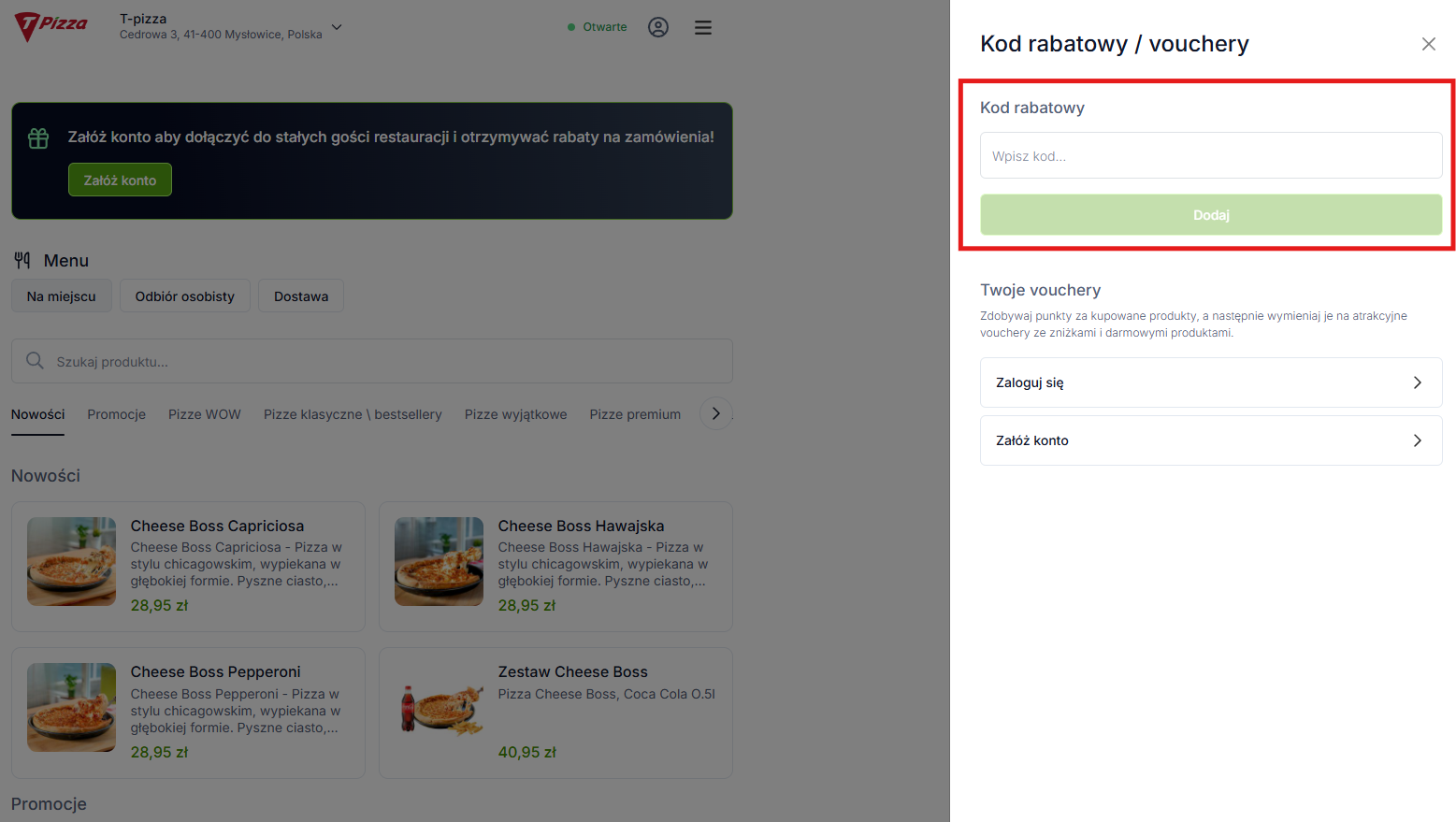The width and height of the screenshot is (1456, 822).
Task: Open the user account profile icon
Action: point(658,27)
